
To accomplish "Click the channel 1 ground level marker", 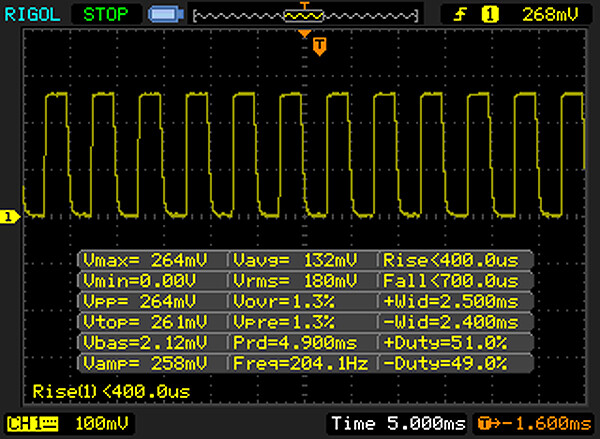I will pyautogui.click(x=9, y=216).
